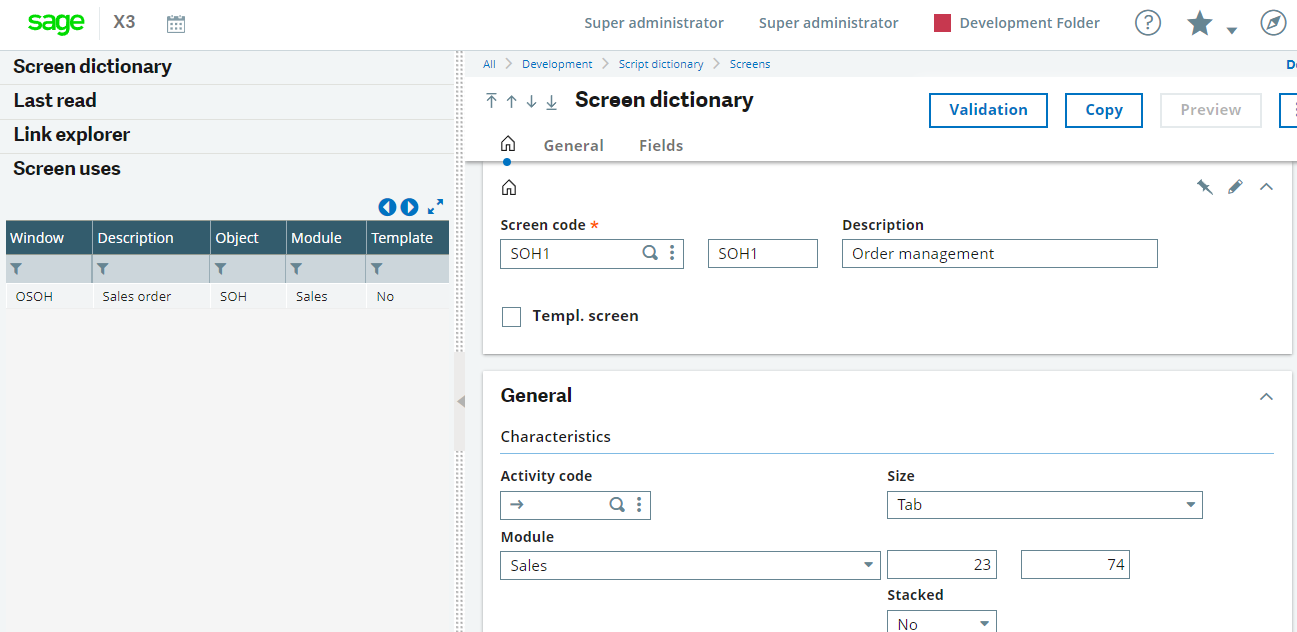Click the Copy button
1297x632 pixels.
point(1103,110)
